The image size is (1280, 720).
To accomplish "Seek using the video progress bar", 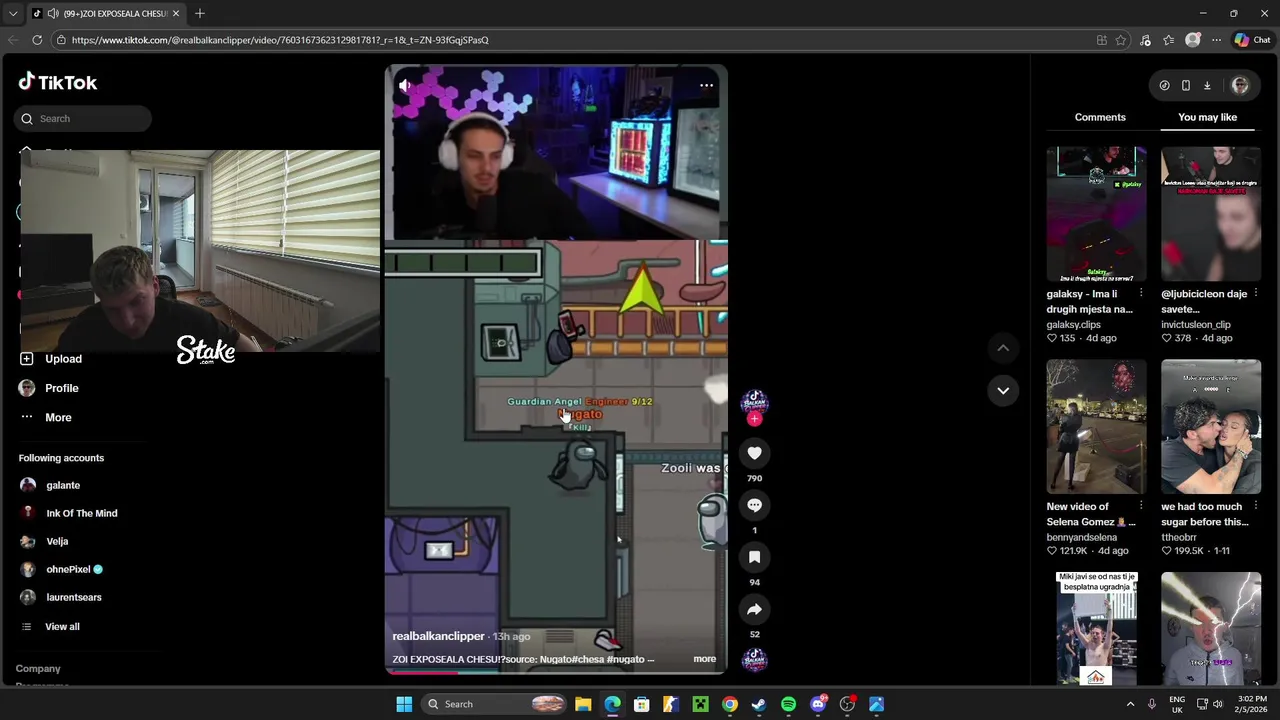I will (556, 673).
